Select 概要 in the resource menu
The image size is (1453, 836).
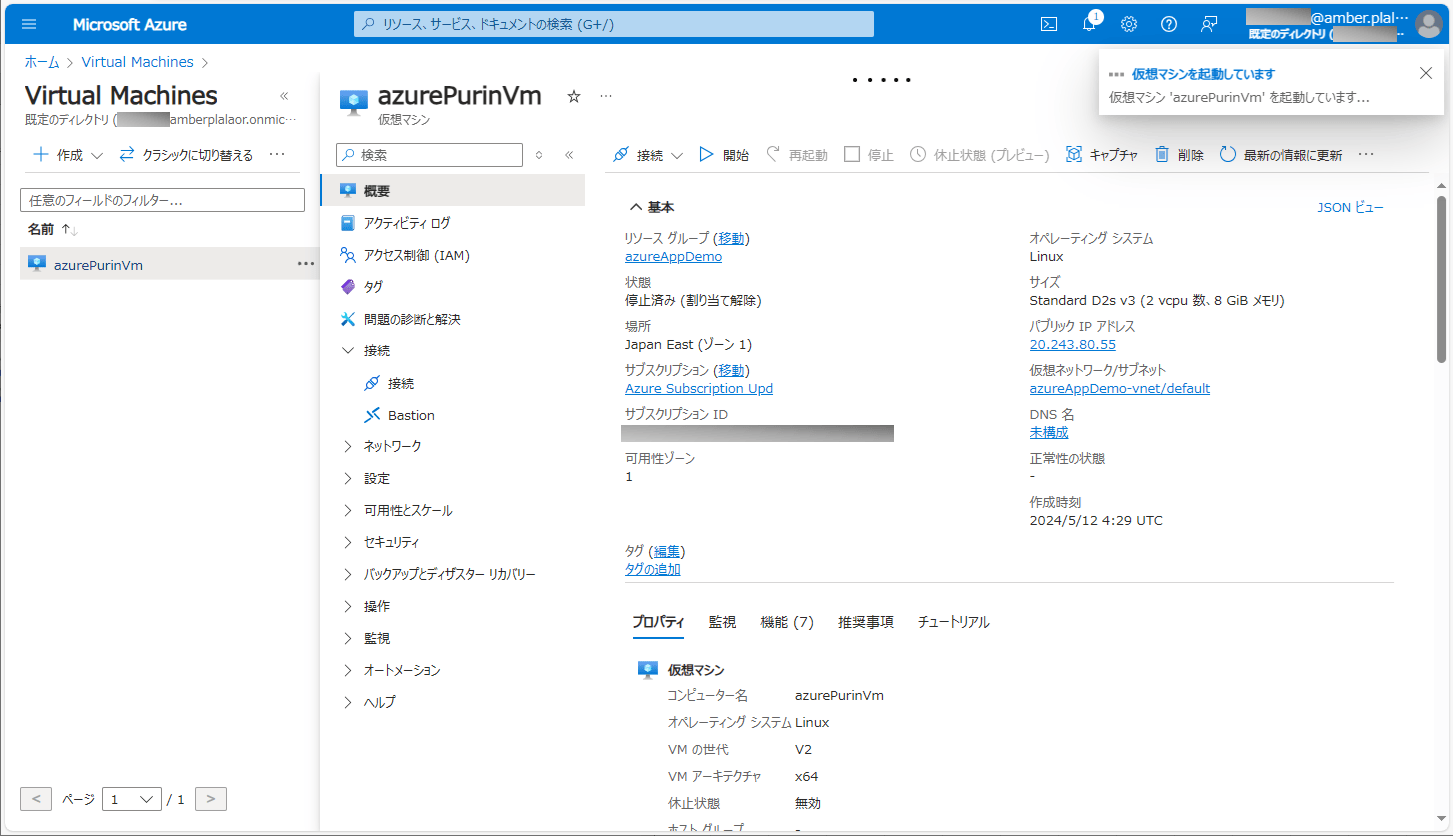coord(453,191)
